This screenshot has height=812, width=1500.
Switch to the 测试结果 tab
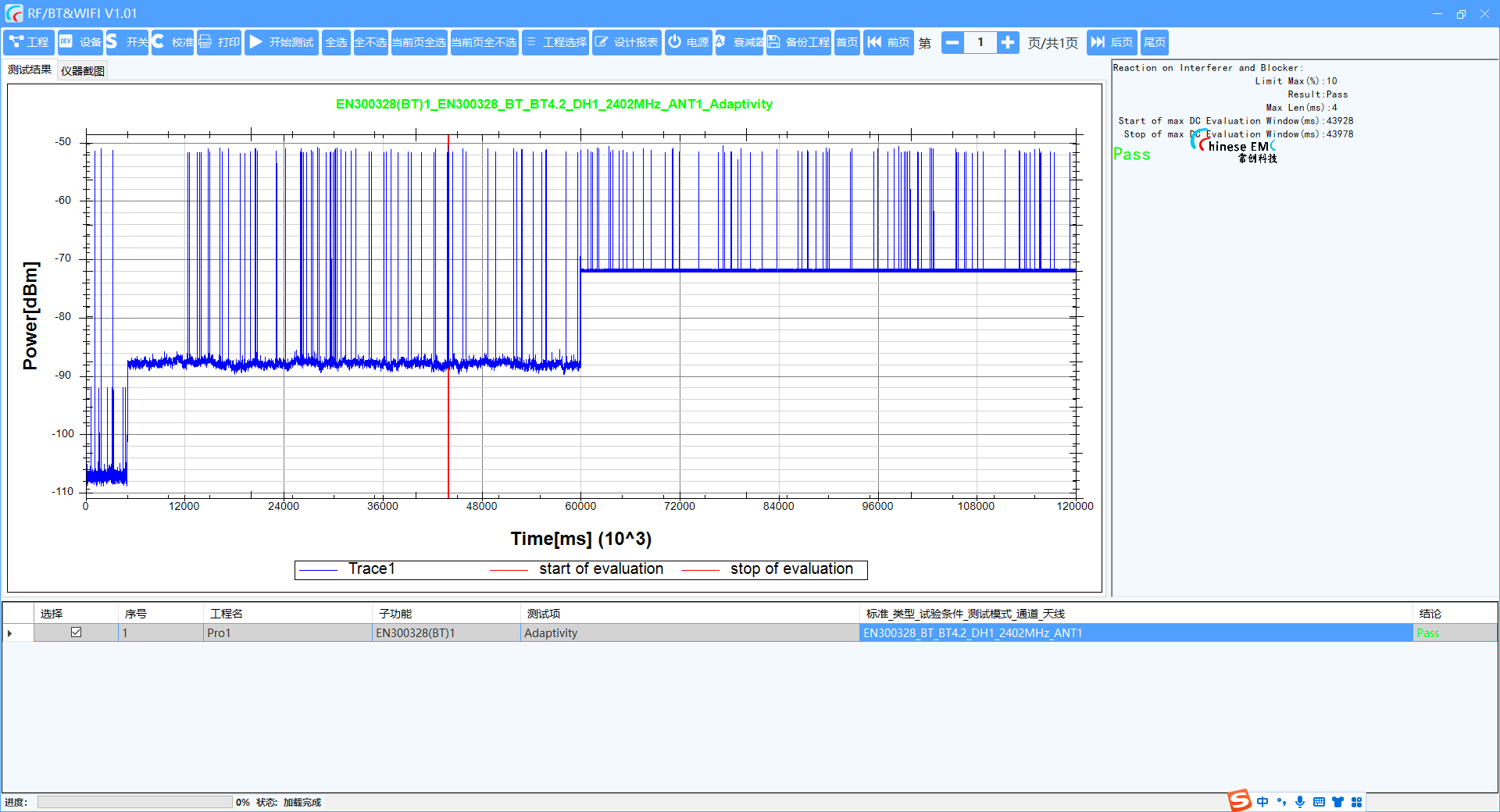pyautogui.click(x=30, y=69)
